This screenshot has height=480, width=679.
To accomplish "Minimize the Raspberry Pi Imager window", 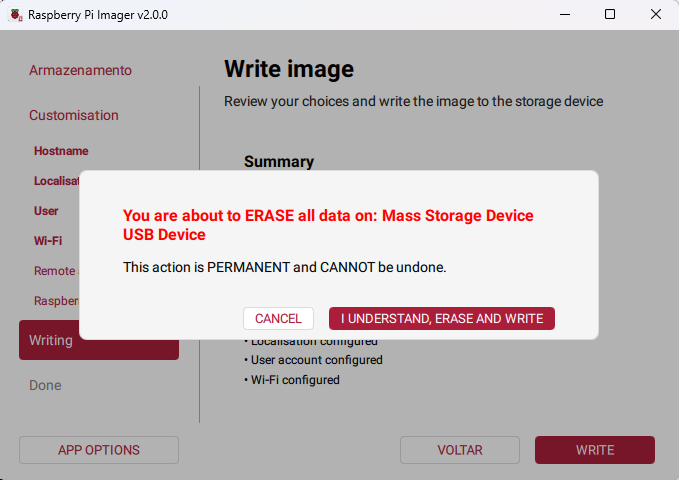I will [565, 15].
